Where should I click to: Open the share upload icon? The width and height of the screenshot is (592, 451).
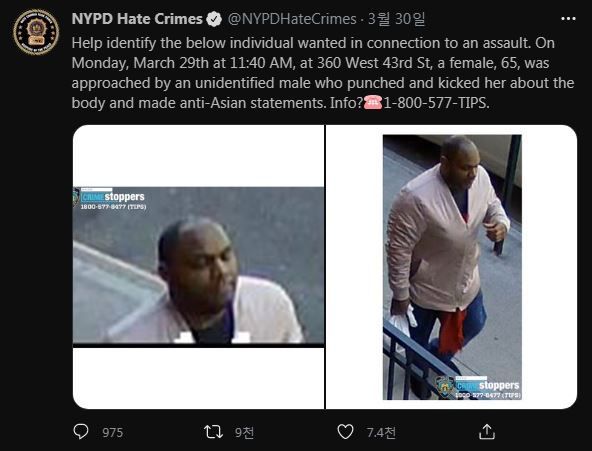click(487, 432)
